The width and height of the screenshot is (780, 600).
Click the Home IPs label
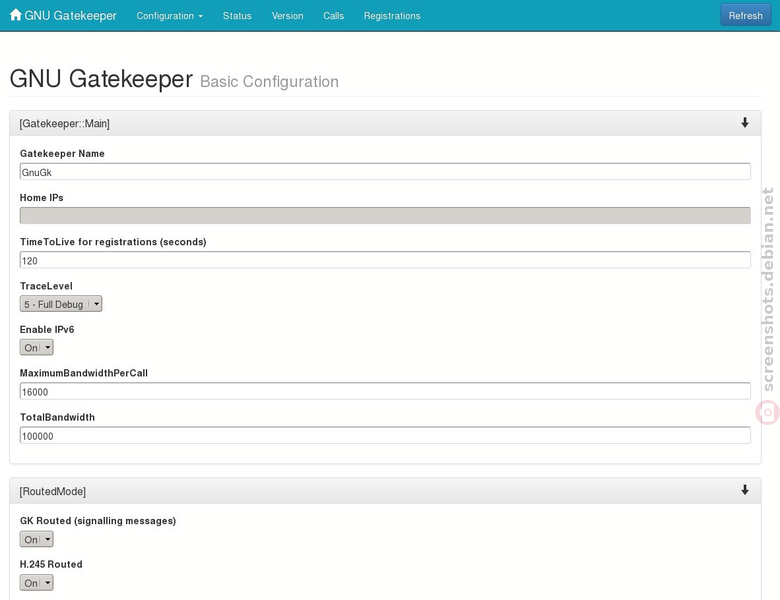tap(42, 198)
